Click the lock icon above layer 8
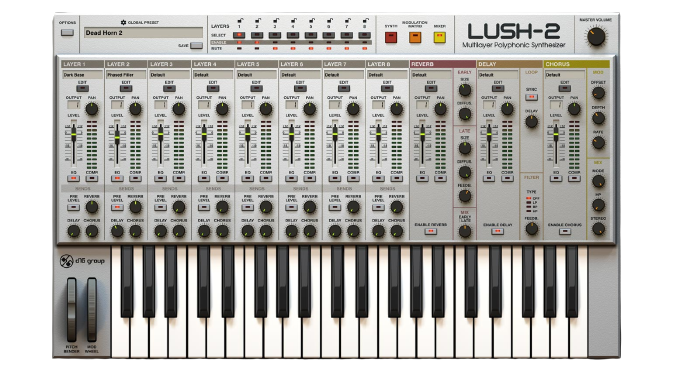The image size is (673, 371). point(365,20)
